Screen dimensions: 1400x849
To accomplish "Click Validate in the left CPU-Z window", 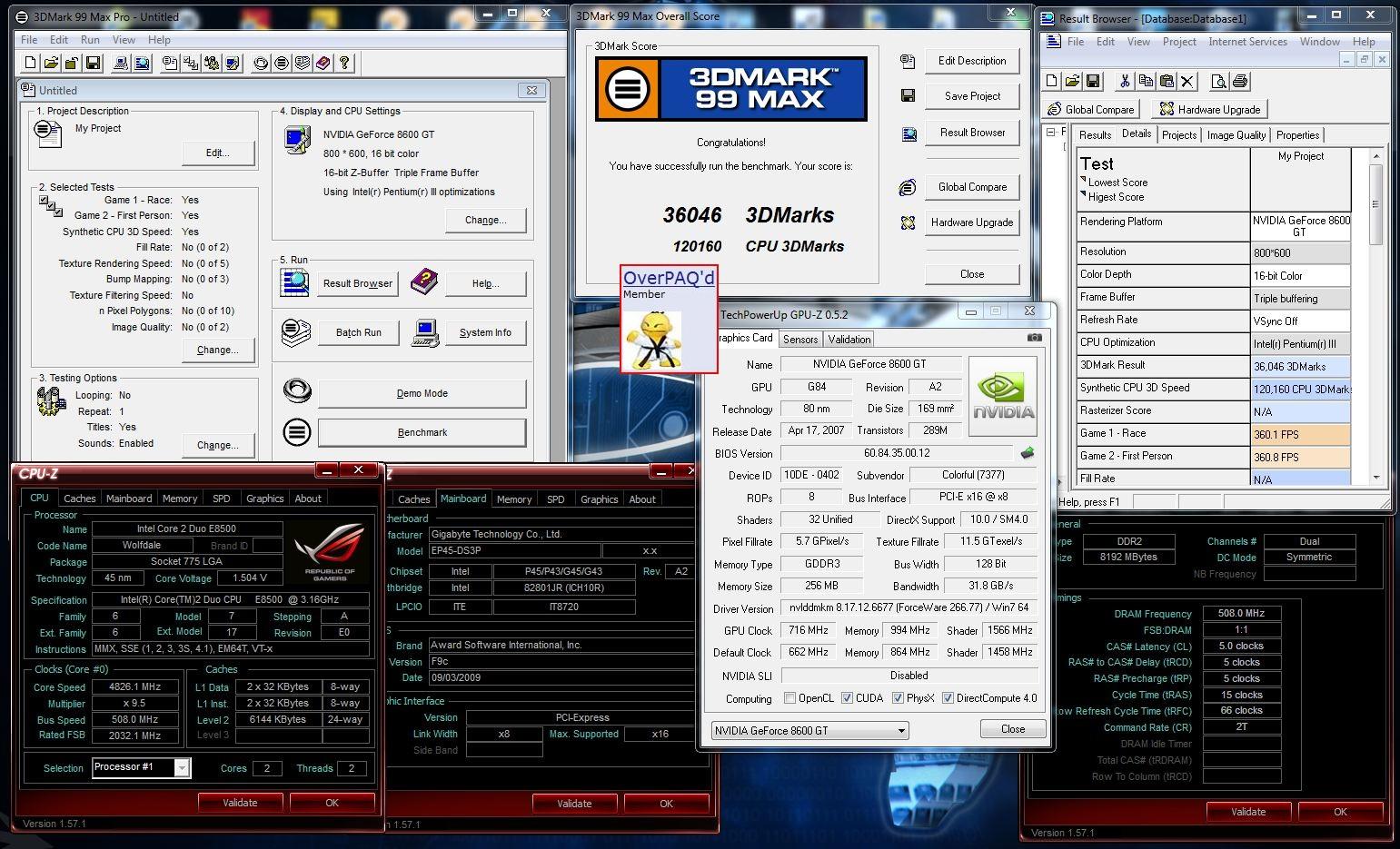I will point(240,803).
